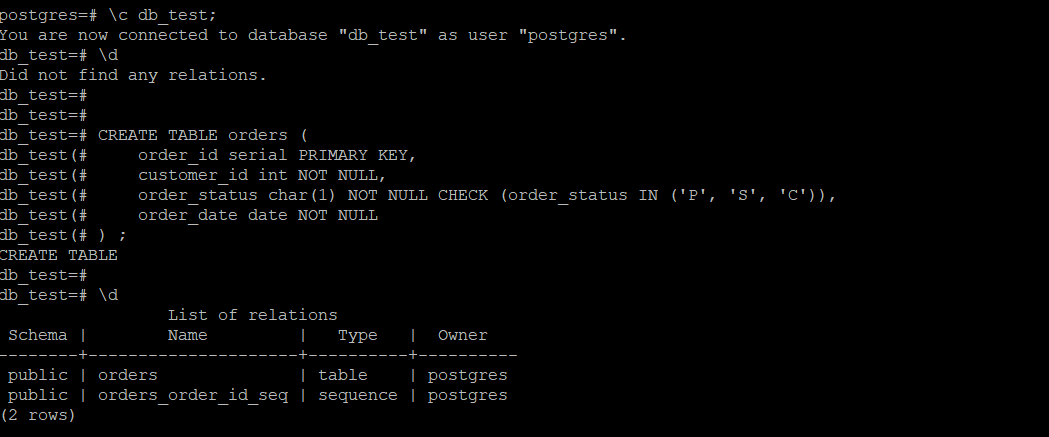Screen dimensions: 1049x437
Task: Click 'orders_order_id_seq' relation name
Action: 193,396
